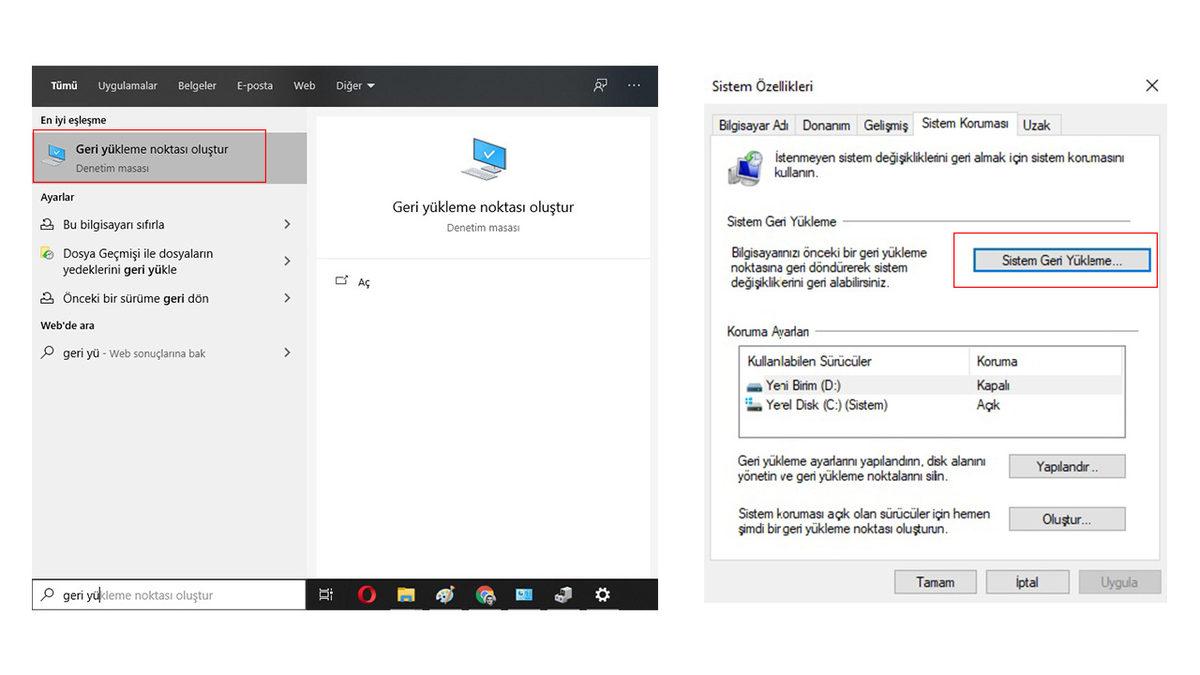Launch the Paint palette icon in taskbar

click(445, 595)
